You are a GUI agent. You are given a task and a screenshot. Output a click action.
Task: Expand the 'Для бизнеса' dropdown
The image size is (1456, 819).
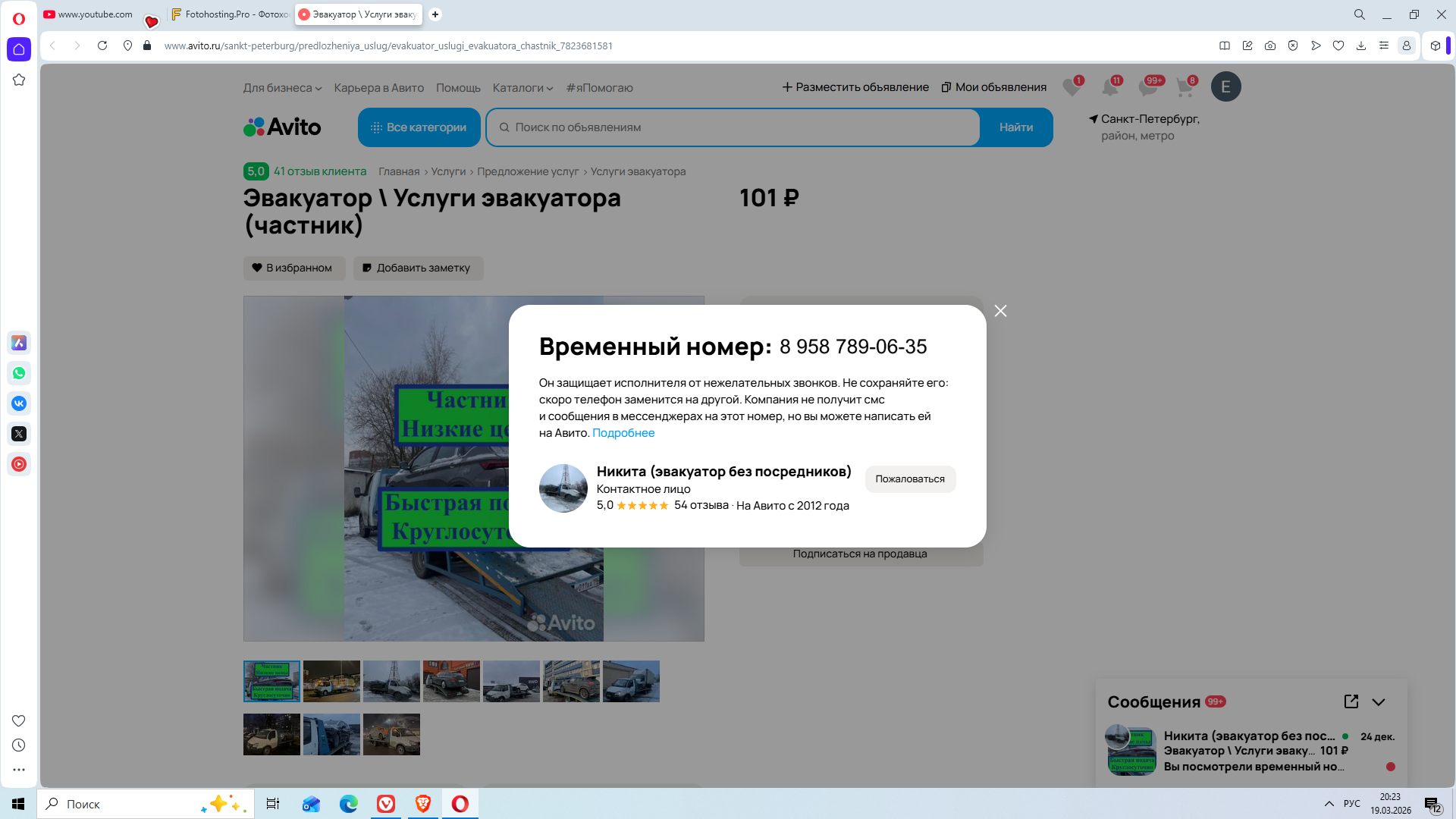click(x=282, y=88)
